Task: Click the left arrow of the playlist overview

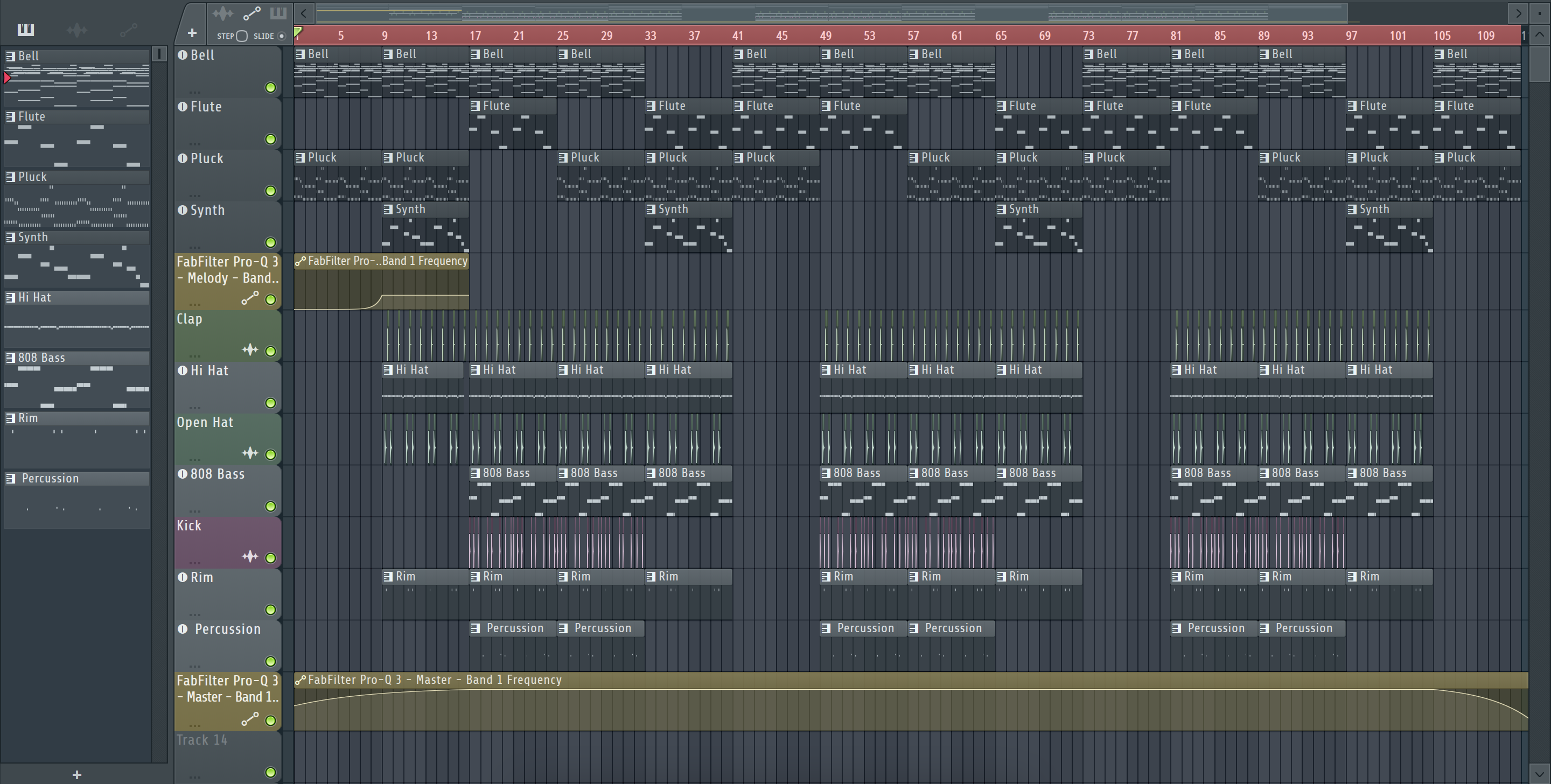Action: tap(304, 12)
